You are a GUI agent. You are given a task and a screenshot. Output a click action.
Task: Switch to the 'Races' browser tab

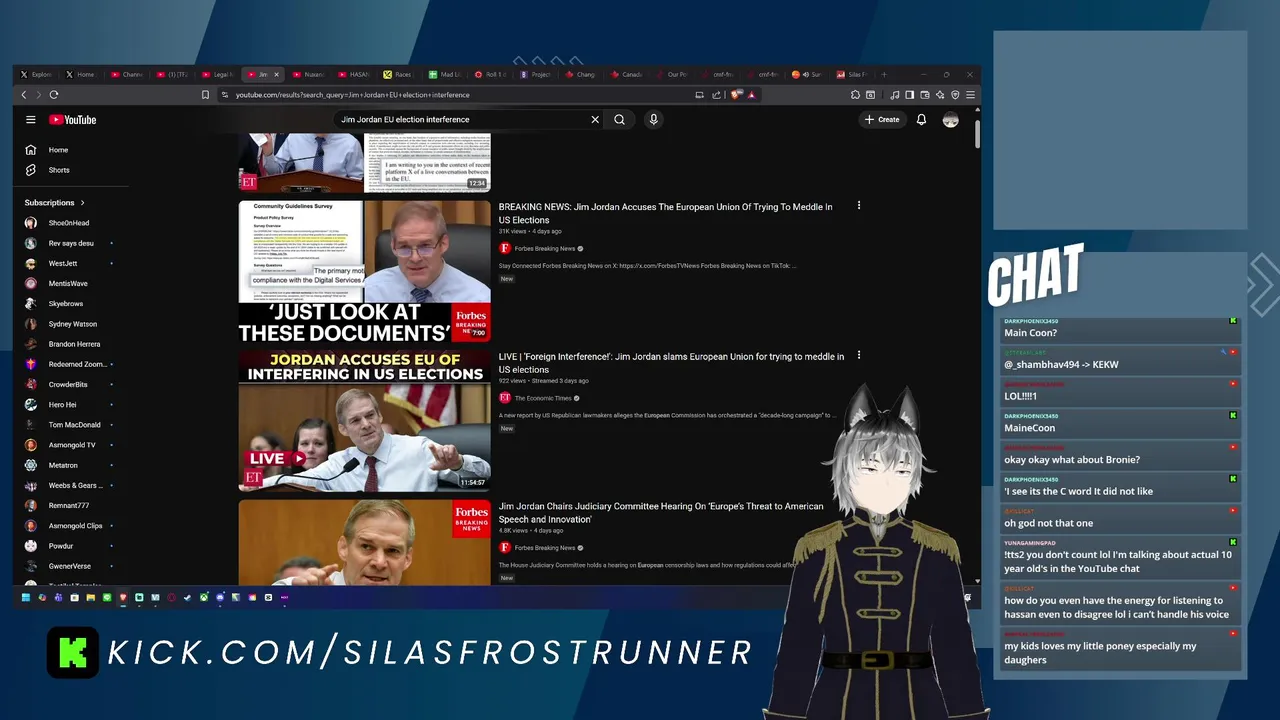point(398,74)
